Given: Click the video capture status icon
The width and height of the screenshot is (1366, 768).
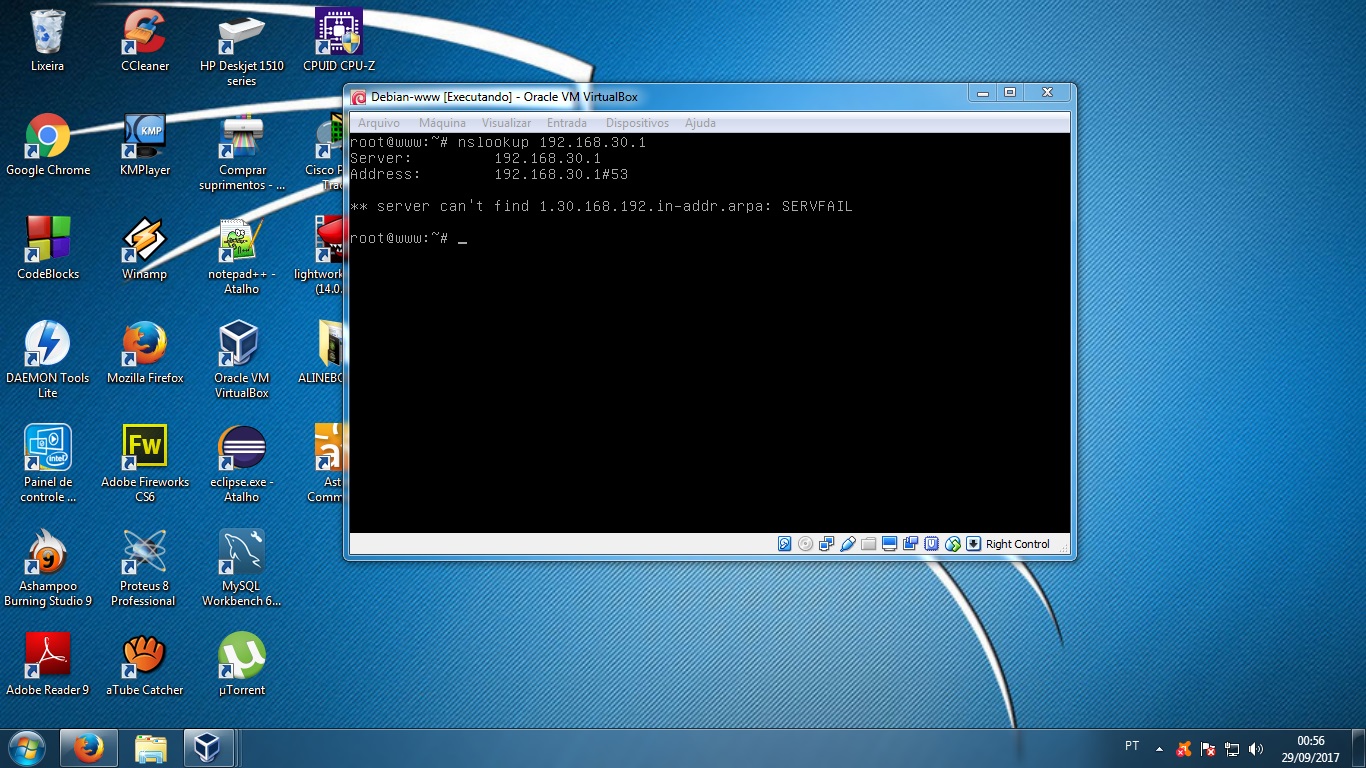Looking at the screenshot, I should pyautogui.click(x=911, y=544).
